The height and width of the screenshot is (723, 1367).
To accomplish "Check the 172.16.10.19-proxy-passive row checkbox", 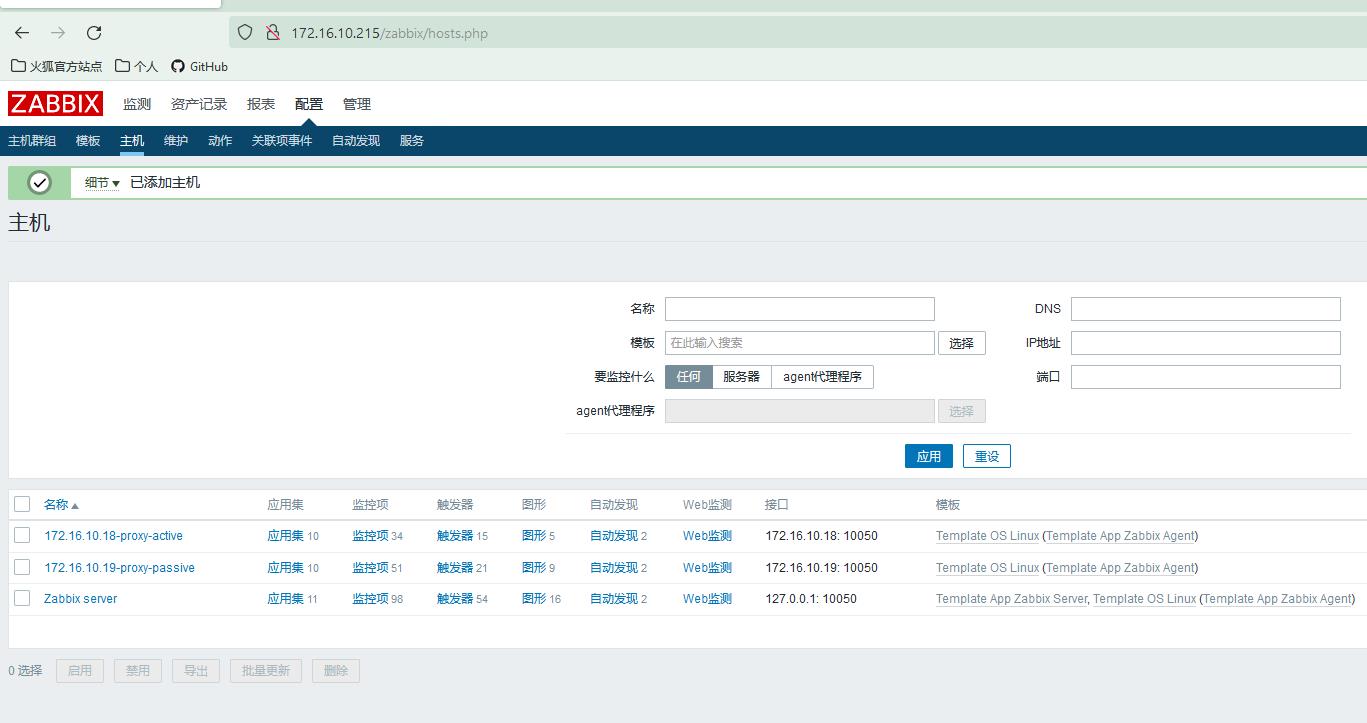I will tap(22, 567).
